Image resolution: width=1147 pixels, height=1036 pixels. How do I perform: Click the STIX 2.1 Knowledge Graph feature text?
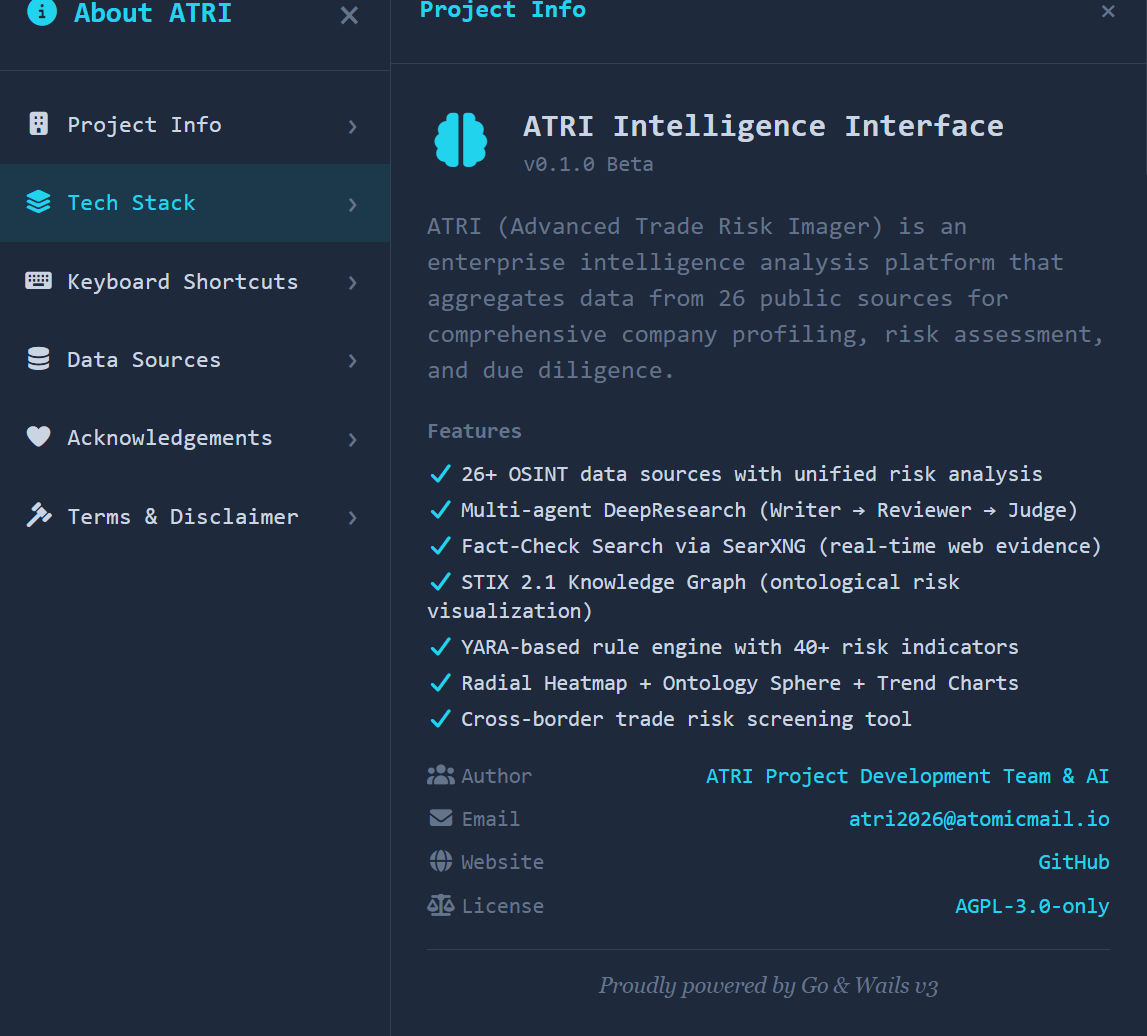click(x=693, y=596)
